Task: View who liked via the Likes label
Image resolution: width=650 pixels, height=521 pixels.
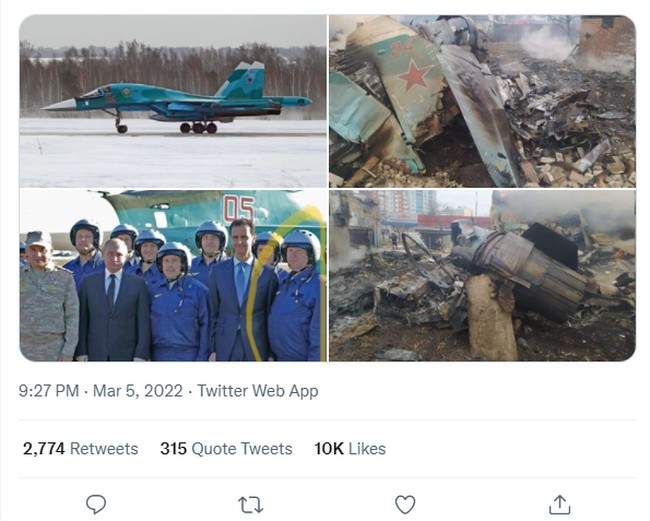Action: point(366,449)
